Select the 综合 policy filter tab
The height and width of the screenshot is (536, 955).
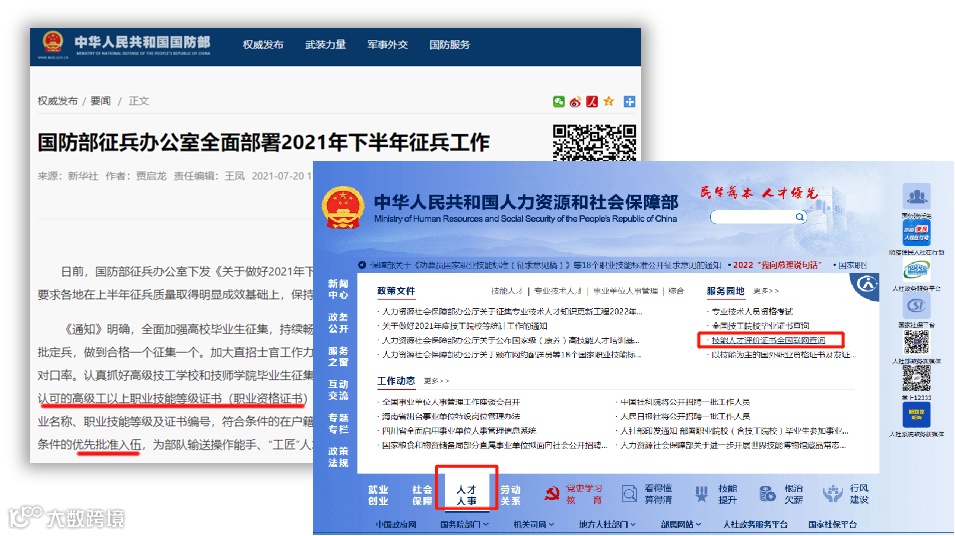[x=676, y=291]
